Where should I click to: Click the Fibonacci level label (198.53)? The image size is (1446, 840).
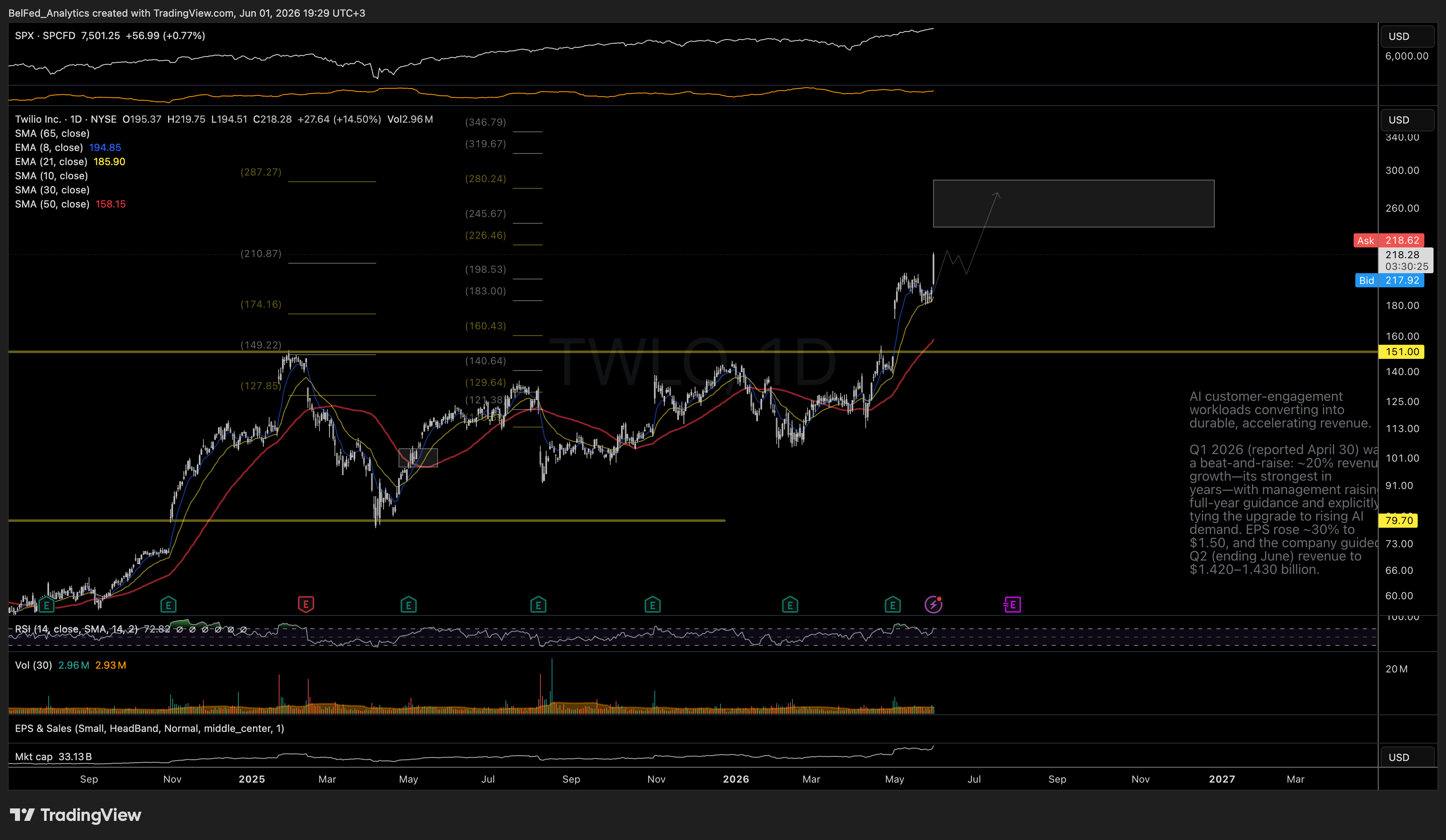485,269
